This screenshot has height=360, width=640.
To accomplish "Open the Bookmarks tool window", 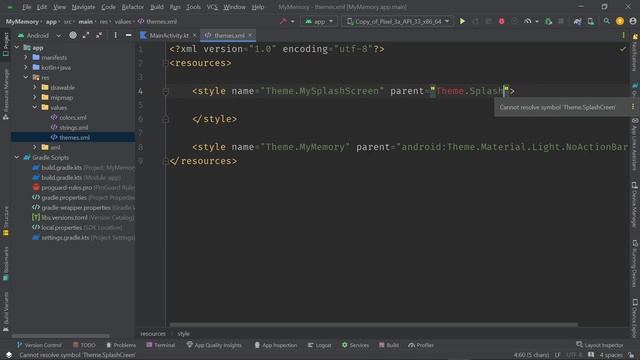I will [6, 264].
